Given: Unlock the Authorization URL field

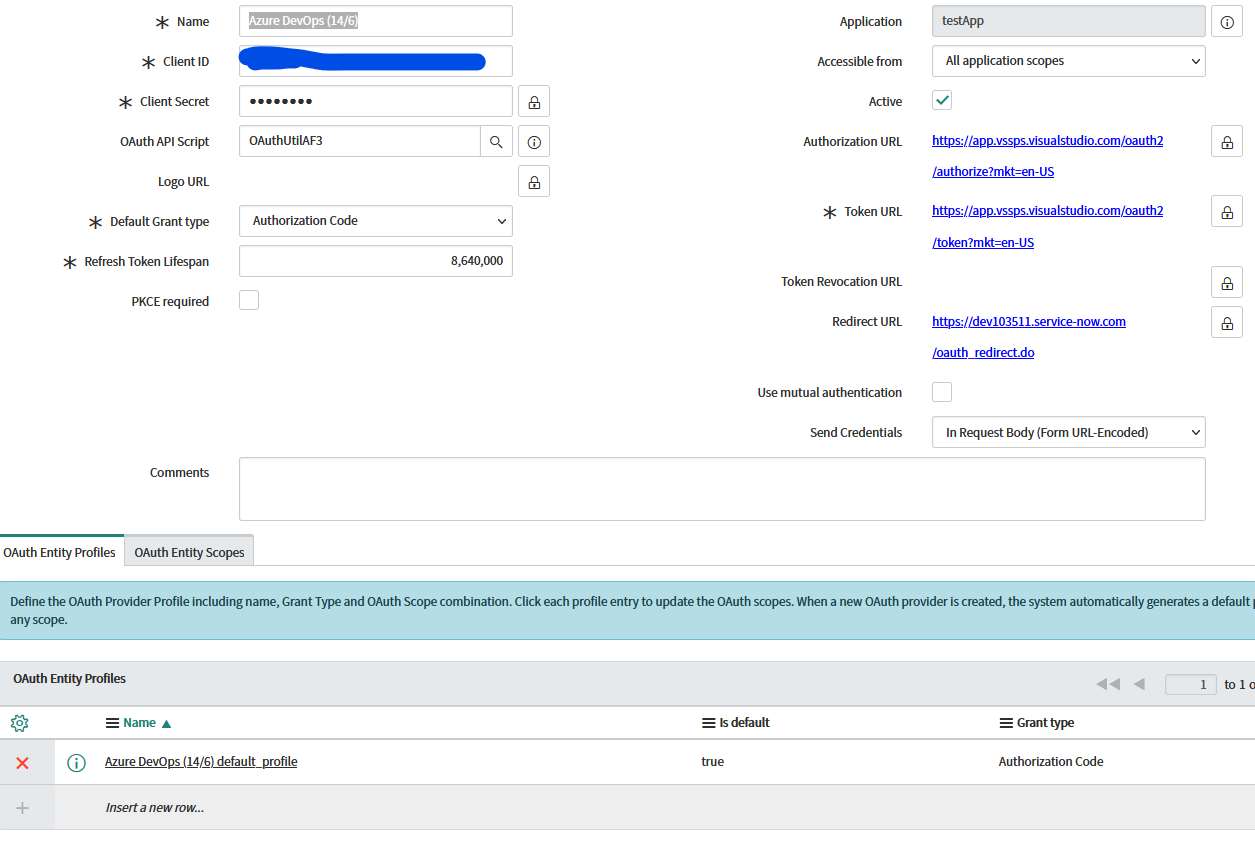Looking at the screenshot, I should click(1227, 141).
